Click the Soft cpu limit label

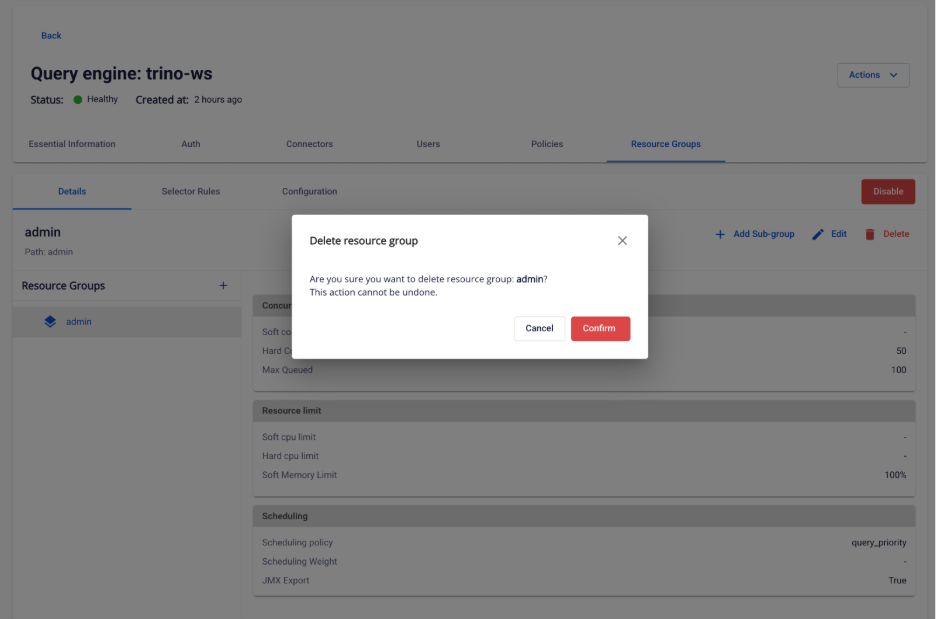click(x=289, y=437)
